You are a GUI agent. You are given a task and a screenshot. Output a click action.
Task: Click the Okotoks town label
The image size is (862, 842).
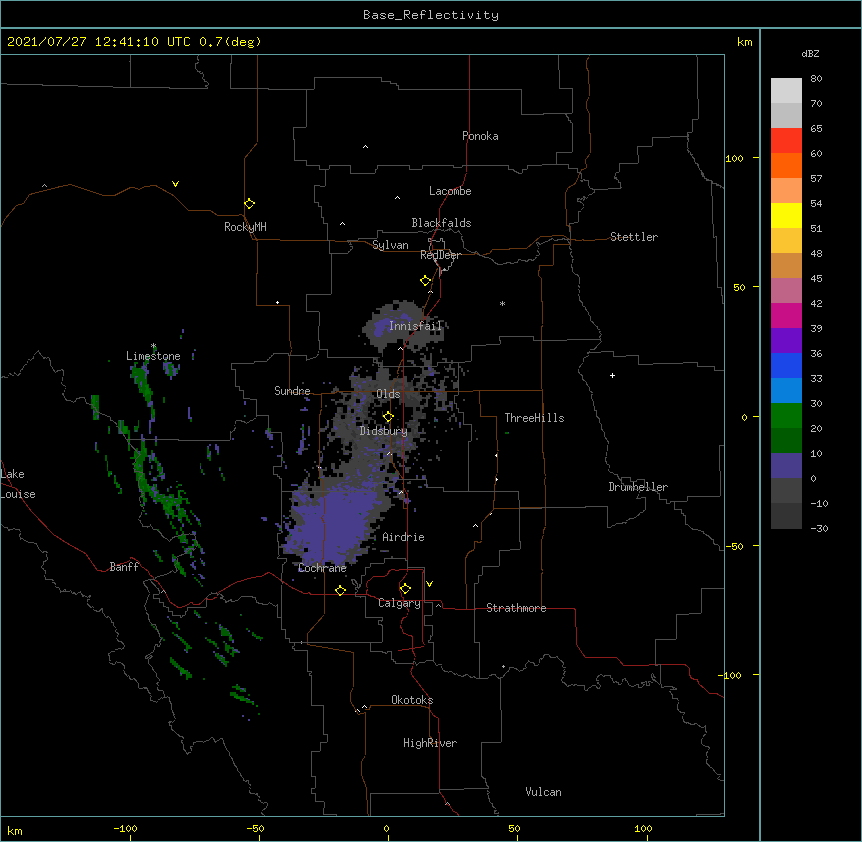(412, 700)
